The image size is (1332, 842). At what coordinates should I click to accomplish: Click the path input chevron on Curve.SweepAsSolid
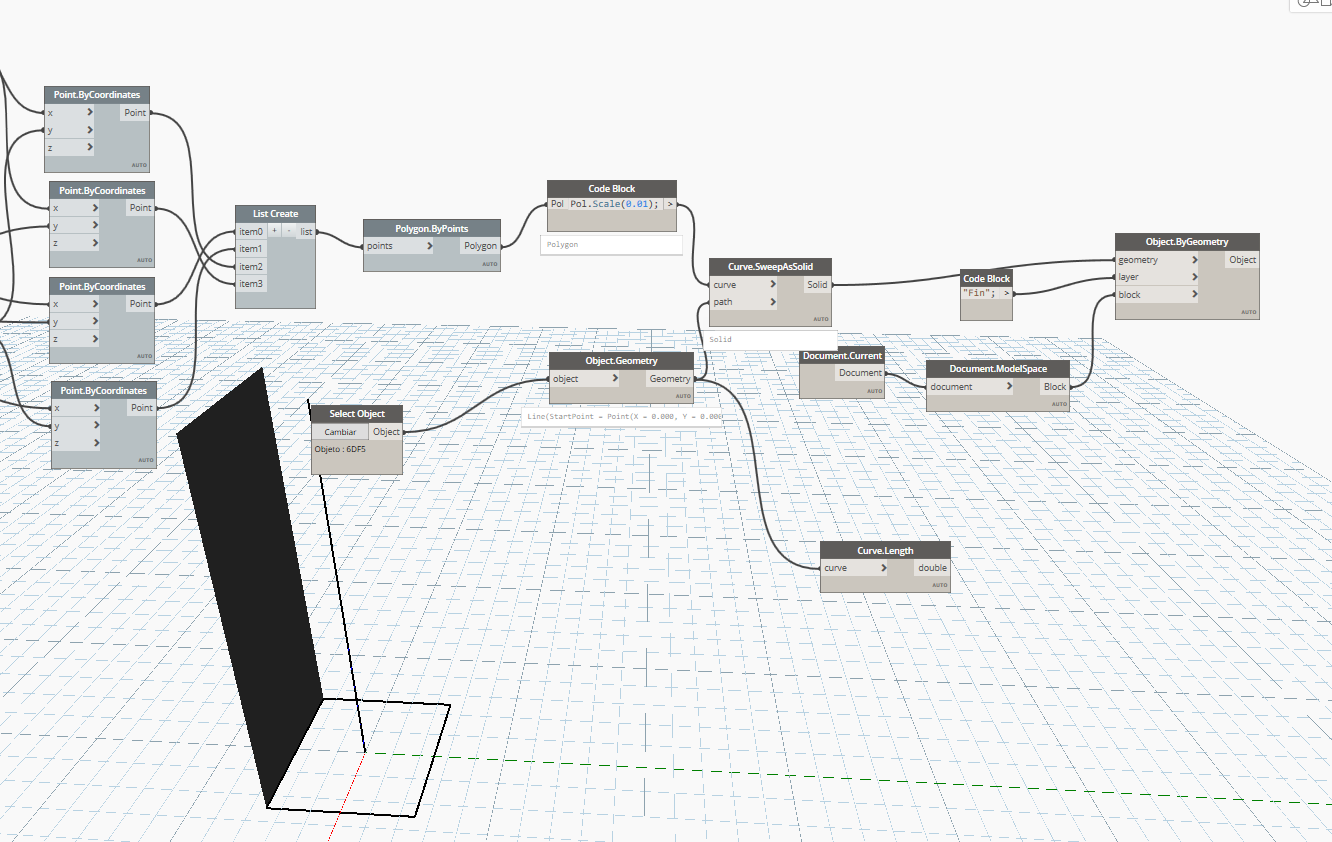pos(771,302)
